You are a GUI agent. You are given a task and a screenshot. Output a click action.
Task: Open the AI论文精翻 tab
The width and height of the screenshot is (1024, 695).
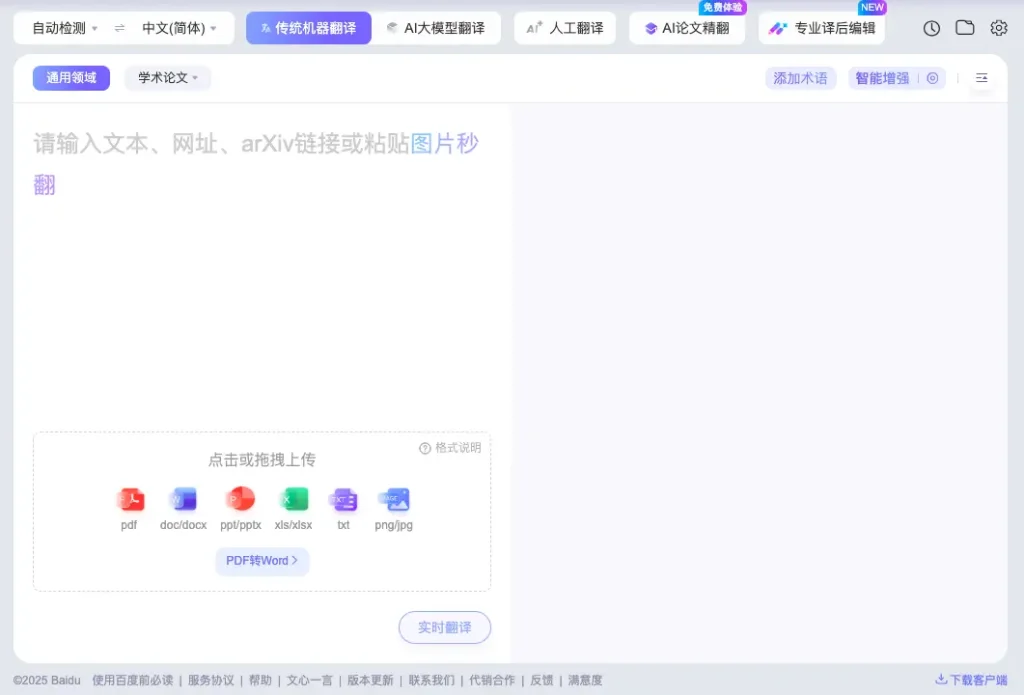coord(687,28)
